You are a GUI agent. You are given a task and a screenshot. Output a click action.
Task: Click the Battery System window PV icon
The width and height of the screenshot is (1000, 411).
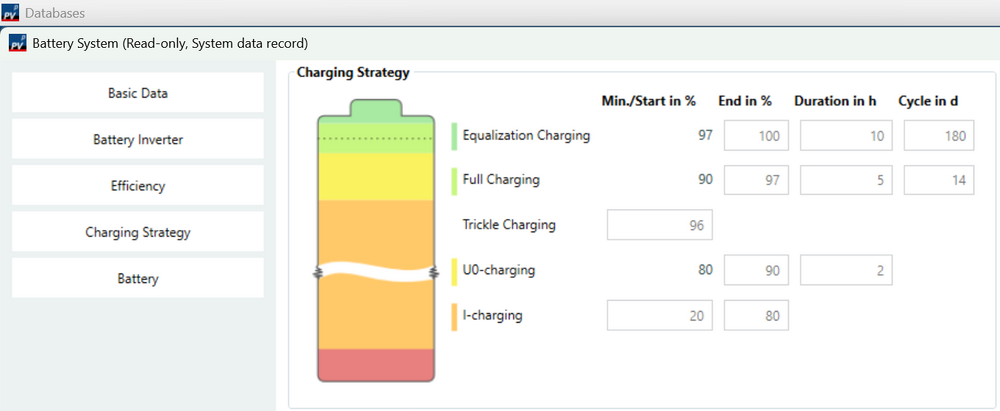pyautogui.click(x=18, y=43)
